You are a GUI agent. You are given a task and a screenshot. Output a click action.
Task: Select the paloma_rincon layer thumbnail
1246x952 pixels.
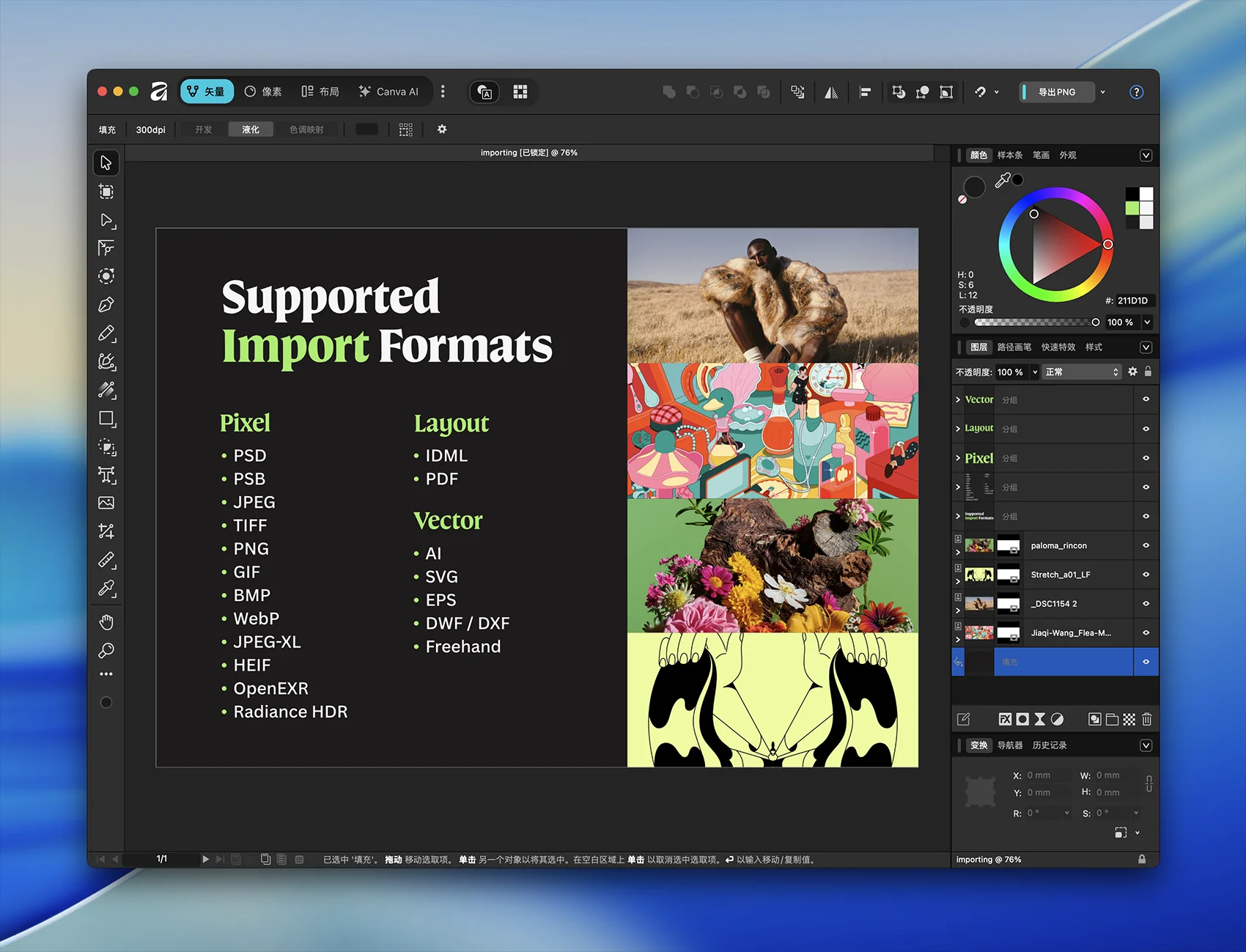(x=979, y=546)
